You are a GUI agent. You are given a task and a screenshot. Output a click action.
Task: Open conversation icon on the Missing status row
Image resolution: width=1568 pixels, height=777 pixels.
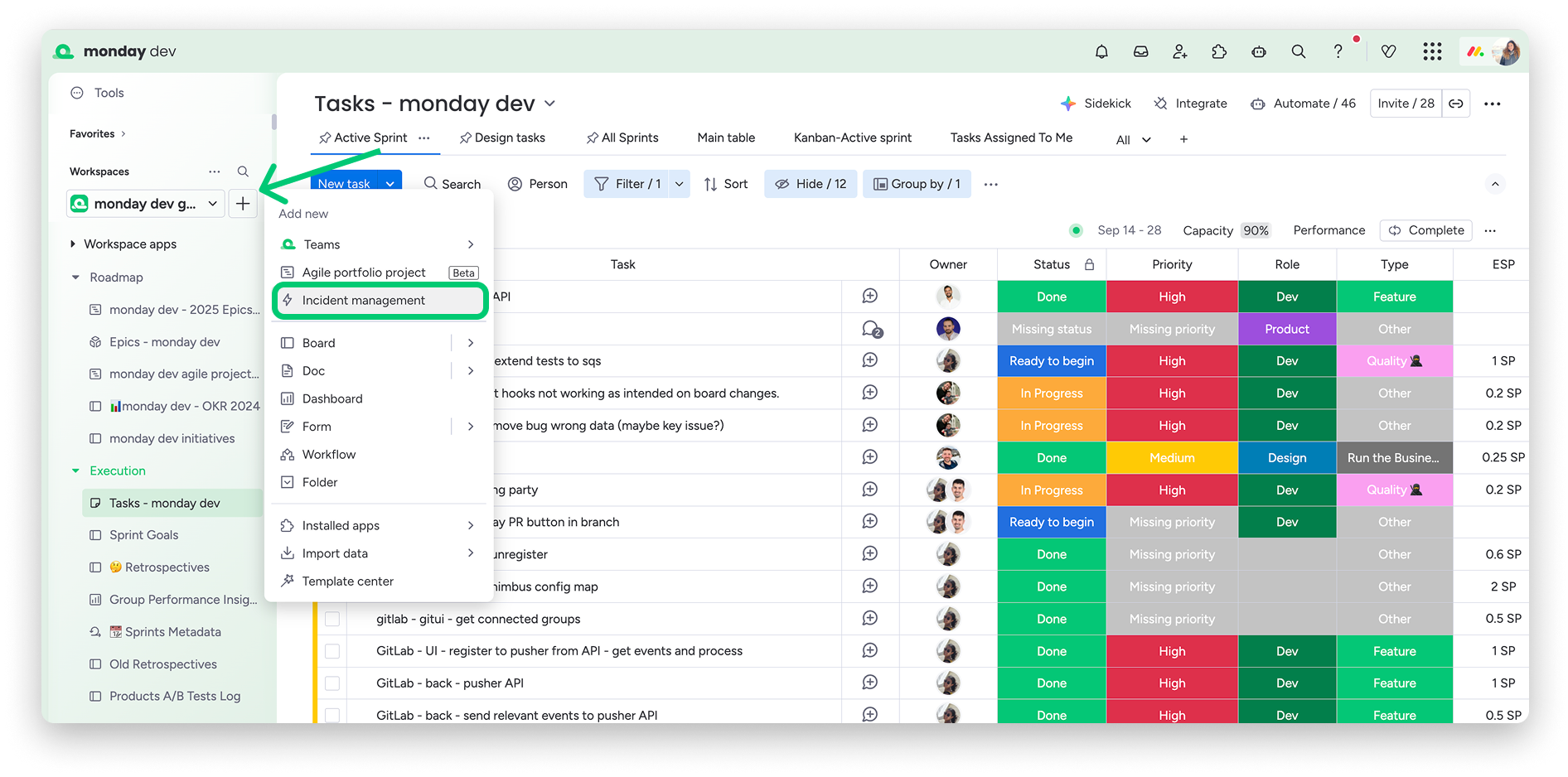(872, 329)
